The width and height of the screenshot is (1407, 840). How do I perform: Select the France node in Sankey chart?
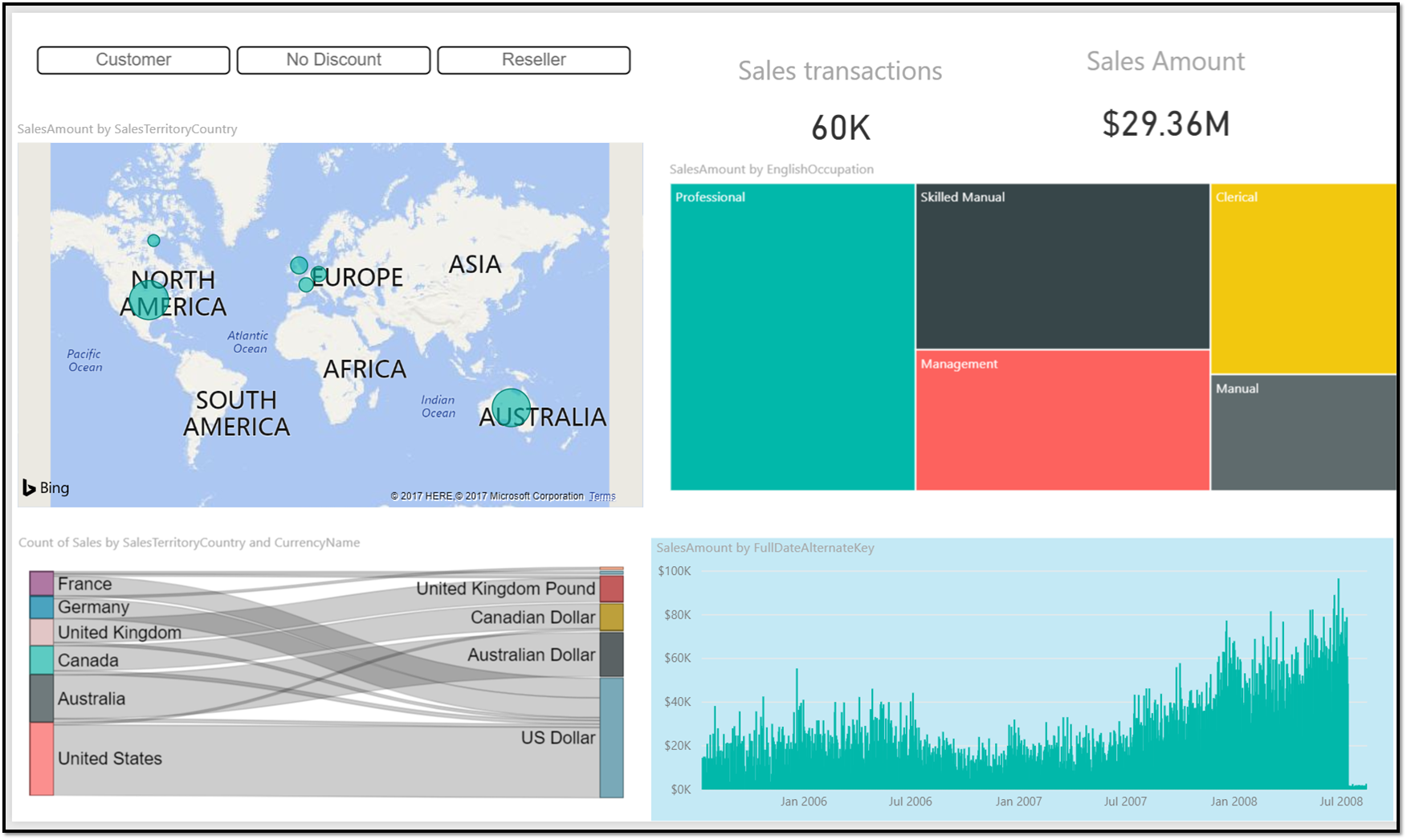(x=42, y=584)
